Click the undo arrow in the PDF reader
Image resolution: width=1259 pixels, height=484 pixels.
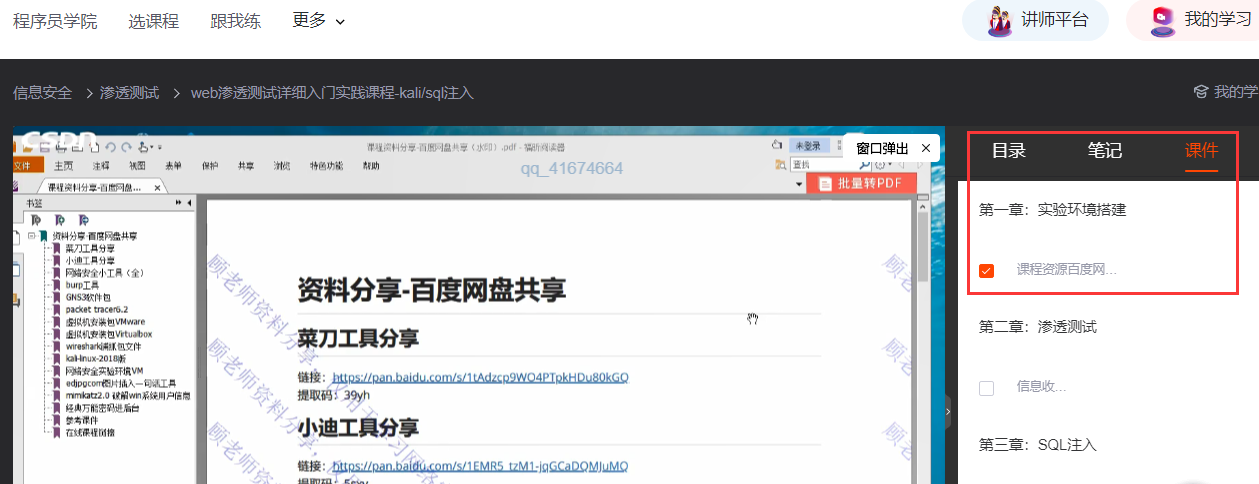pos(110,147)
